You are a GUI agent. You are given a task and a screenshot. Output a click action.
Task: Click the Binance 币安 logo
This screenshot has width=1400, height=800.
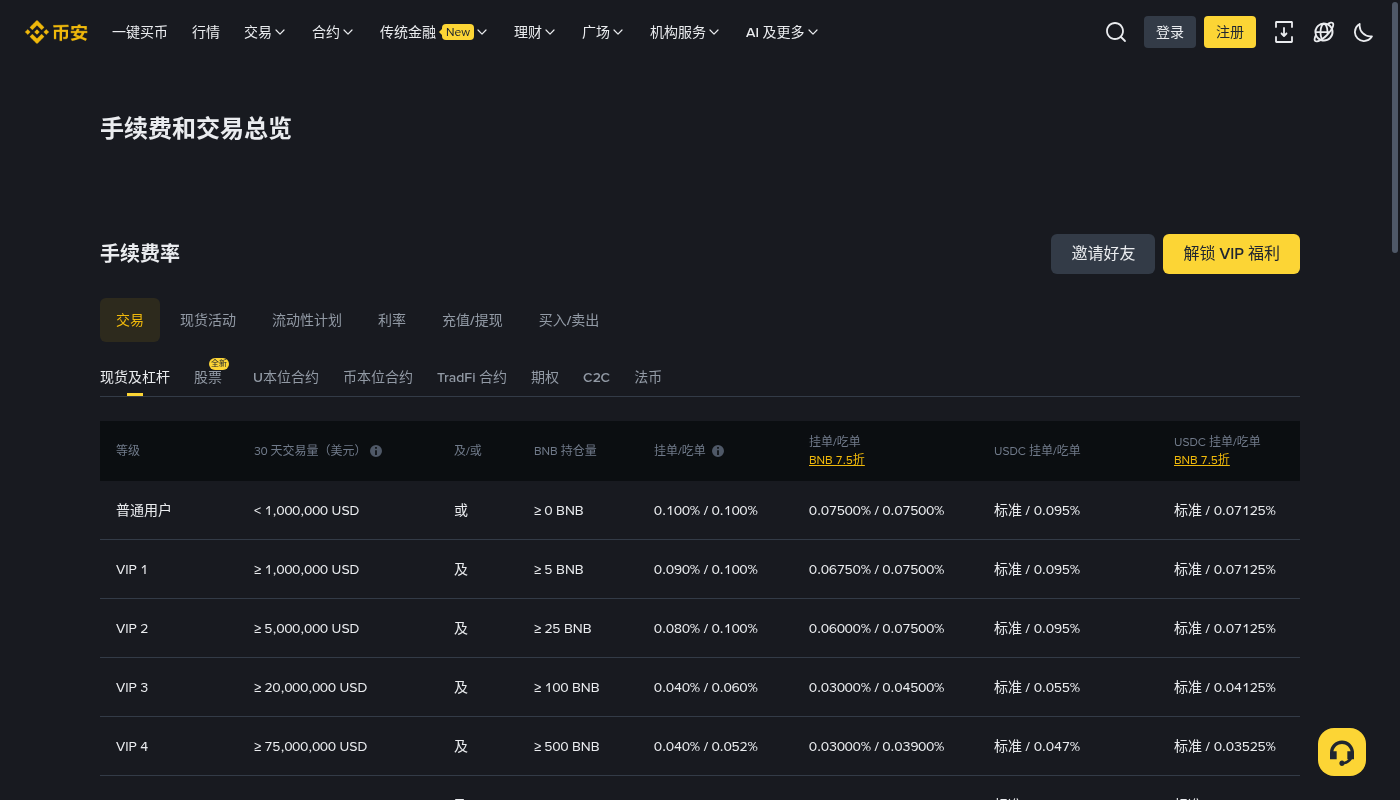[x=56, y=32]
